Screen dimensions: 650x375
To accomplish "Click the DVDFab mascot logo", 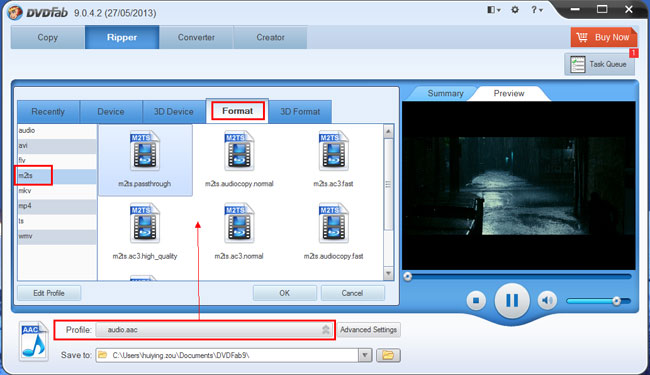I will click(x=15, y=12).
